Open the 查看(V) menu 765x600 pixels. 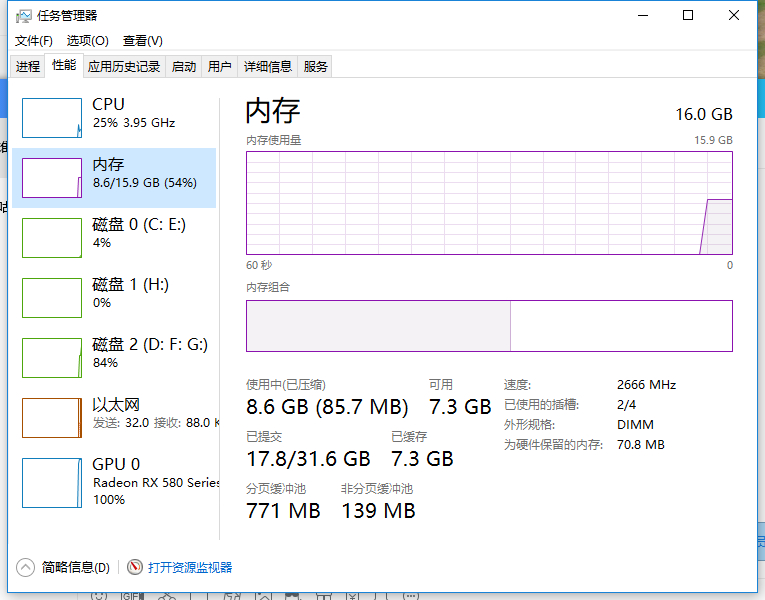[x=142, y=41]
